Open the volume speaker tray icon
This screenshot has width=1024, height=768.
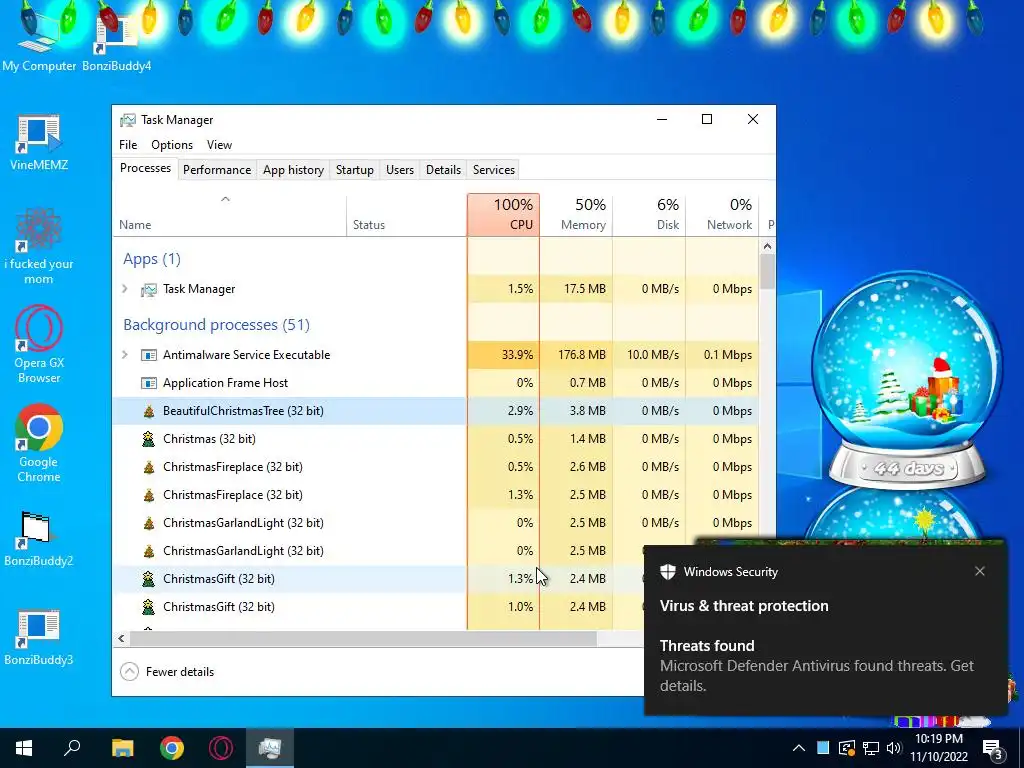(x=894, y=748)
